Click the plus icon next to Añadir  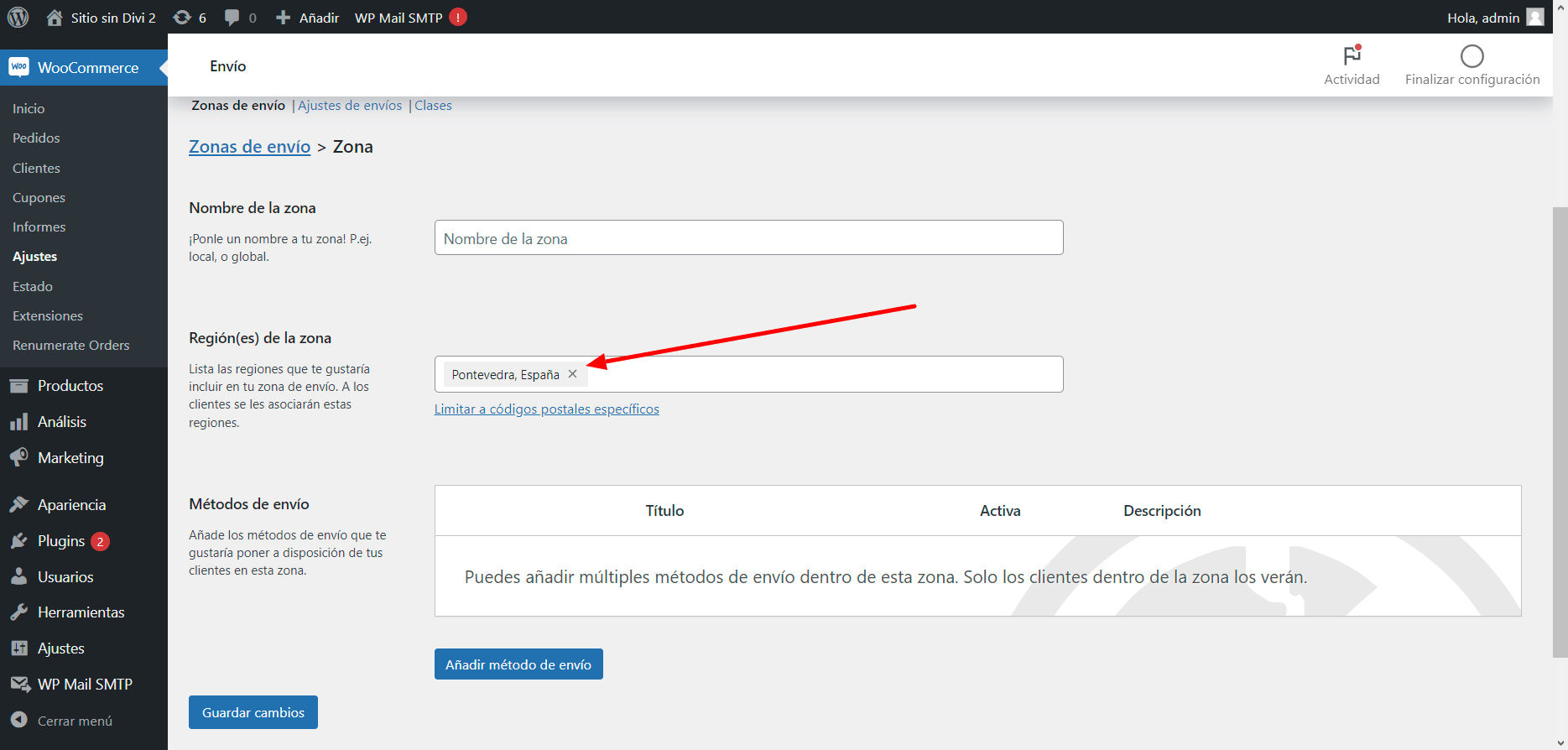pyautogui.click(x=284, y=18)
